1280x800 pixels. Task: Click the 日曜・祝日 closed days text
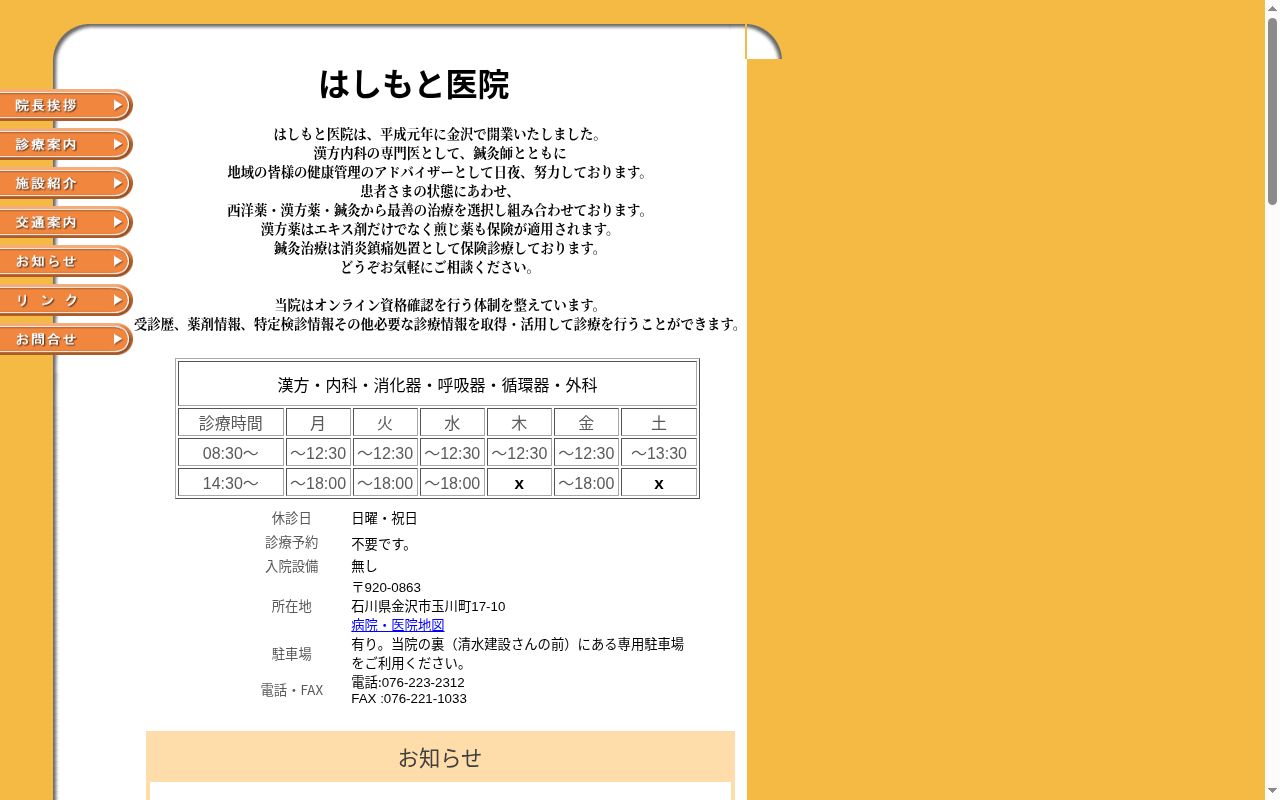pyautogui.click(x=384, y=518)
